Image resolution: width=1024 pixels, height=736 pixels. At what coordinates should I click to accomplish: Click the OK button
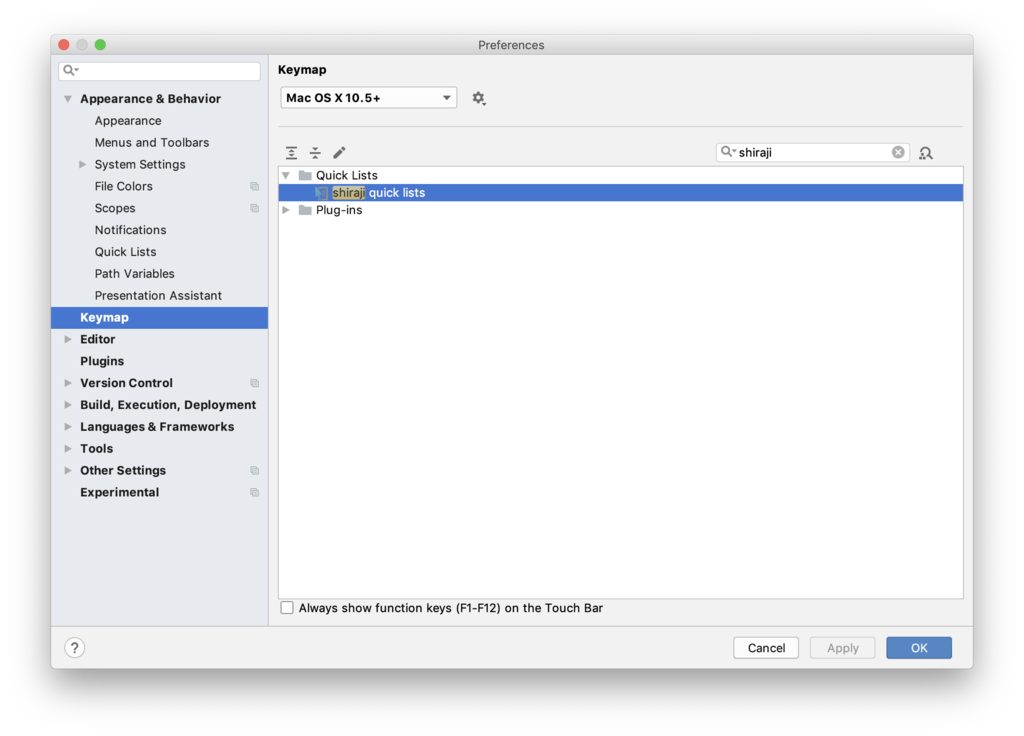click(x=919, y=648)
